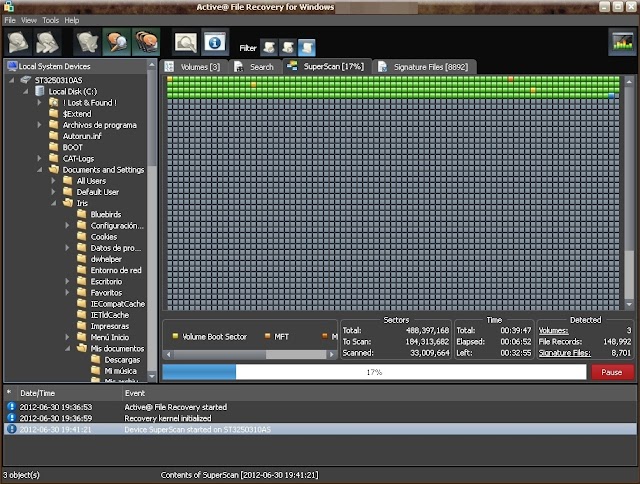Collapse the Iris user folder
Screen dimensions: 640x484
(54, 203)
